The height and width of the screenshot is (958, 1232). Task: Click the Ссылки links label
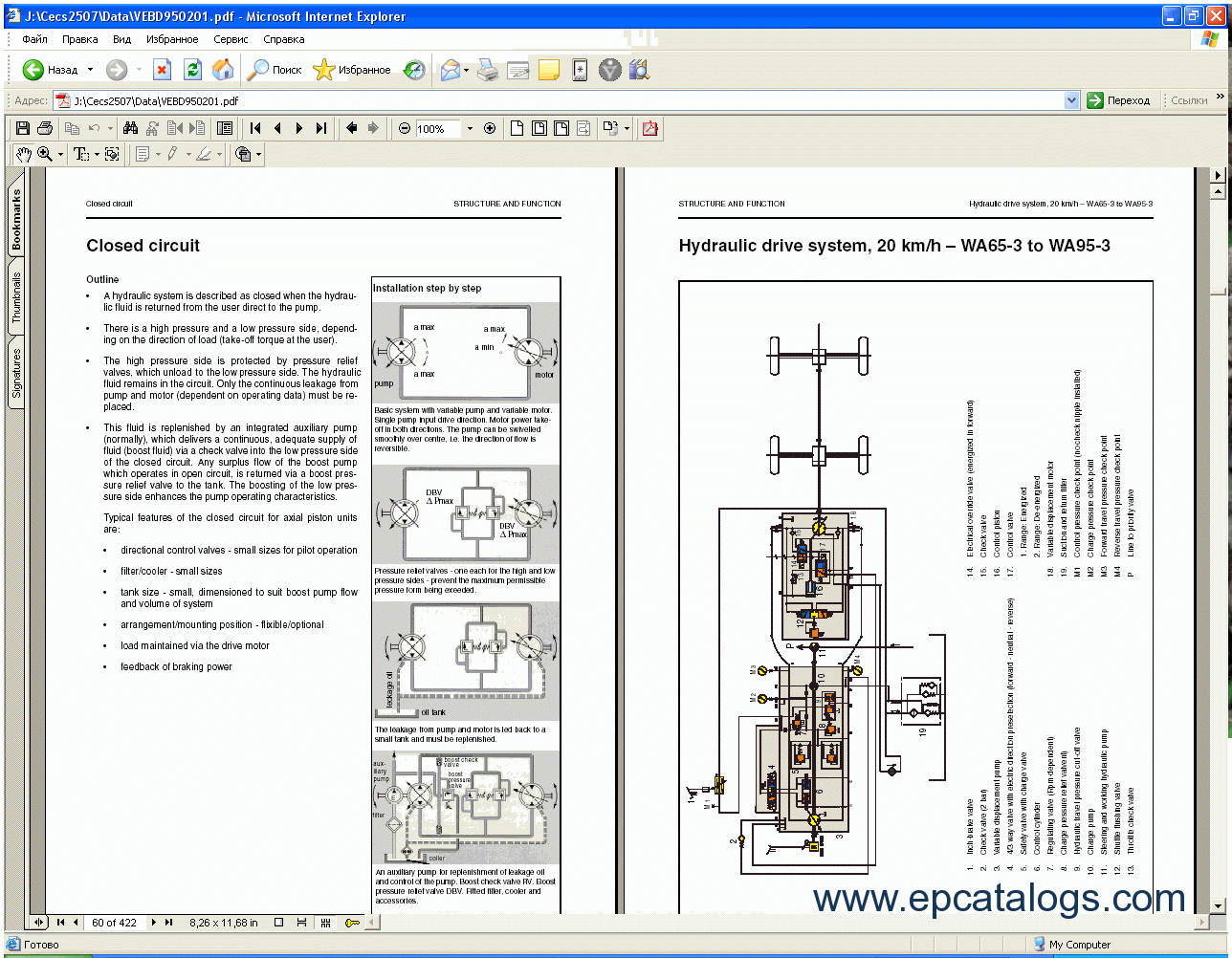(1189, 100)
